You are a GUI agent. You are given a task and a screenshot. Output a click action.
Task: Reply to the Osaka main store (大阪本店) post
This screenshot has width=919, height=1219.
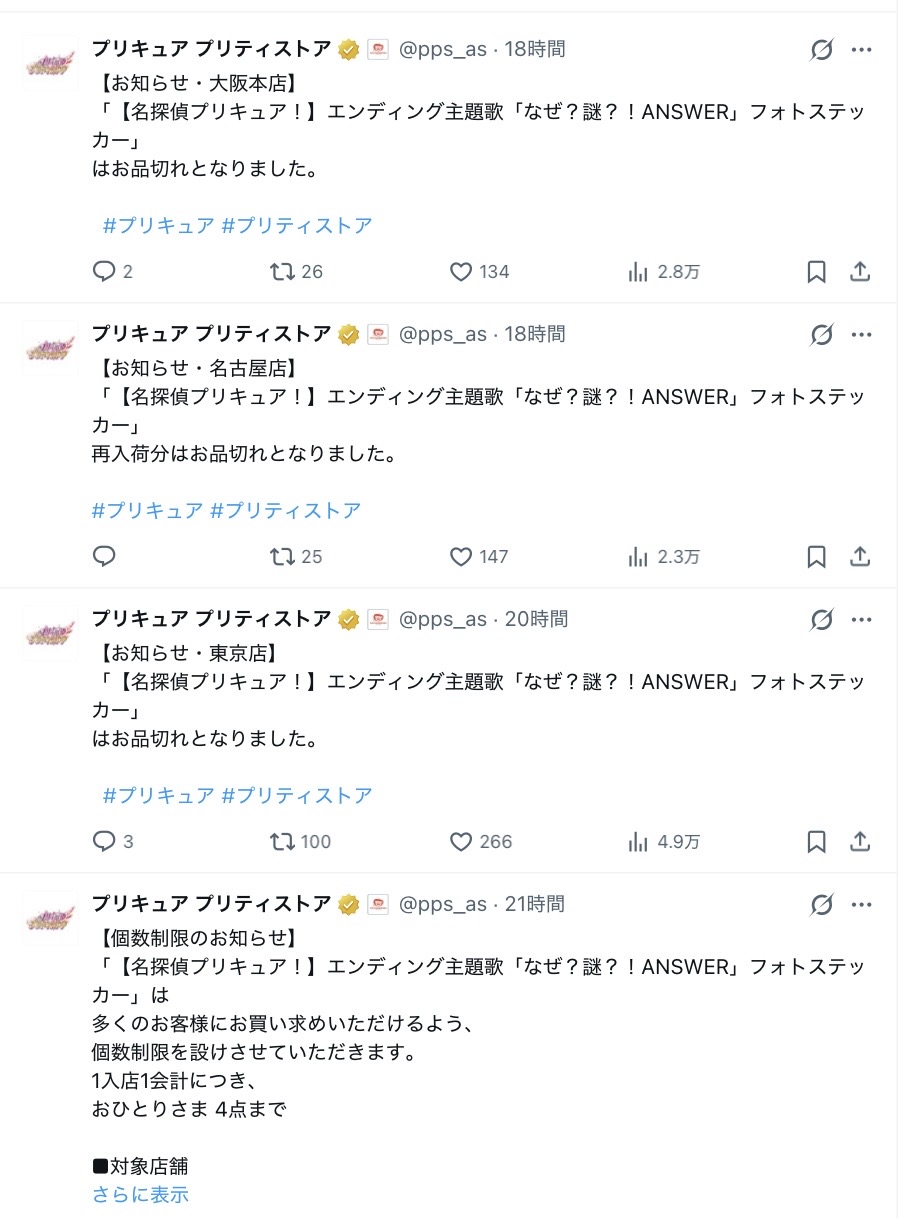pyautogui.click(x=105, y=271)
